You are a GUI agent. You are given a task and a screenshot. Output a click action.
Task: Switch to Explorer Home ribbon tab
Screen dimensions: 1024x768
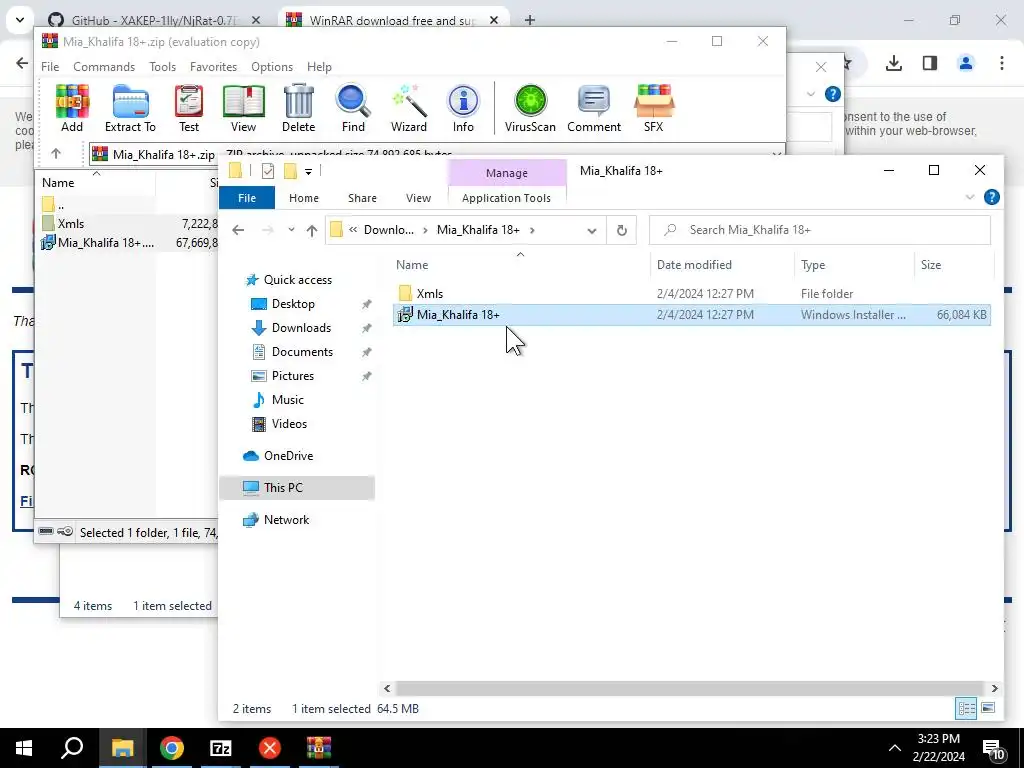(x=304, y=198)
